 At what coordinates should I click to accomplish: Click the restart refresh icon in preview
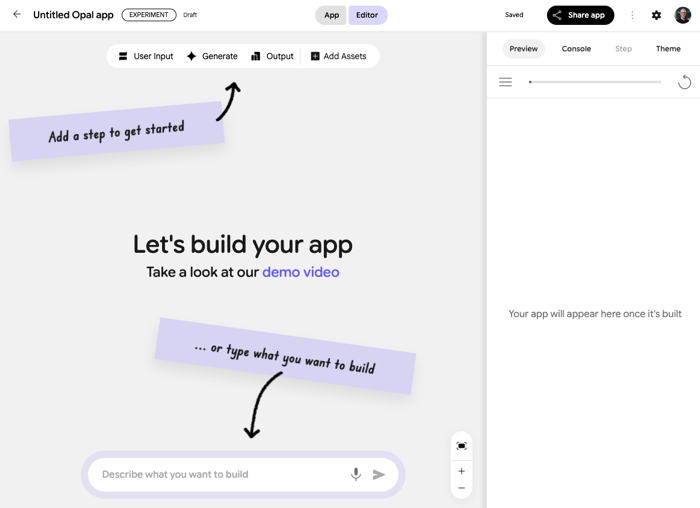click(684, 82)
